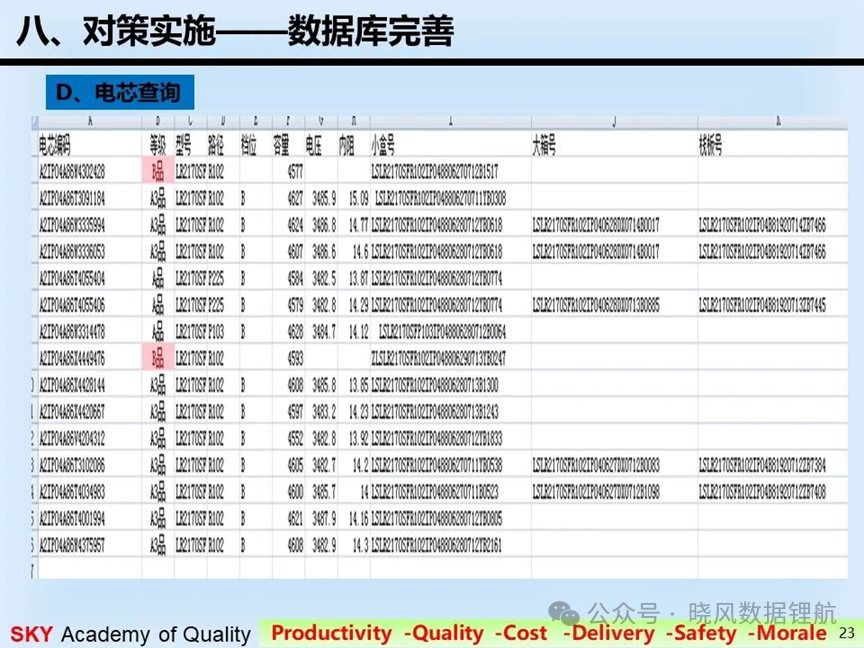This screenshot has height=648, width=864.
Task: Click pallet number ending 12ZB7384
Action: tap(763, 465)
